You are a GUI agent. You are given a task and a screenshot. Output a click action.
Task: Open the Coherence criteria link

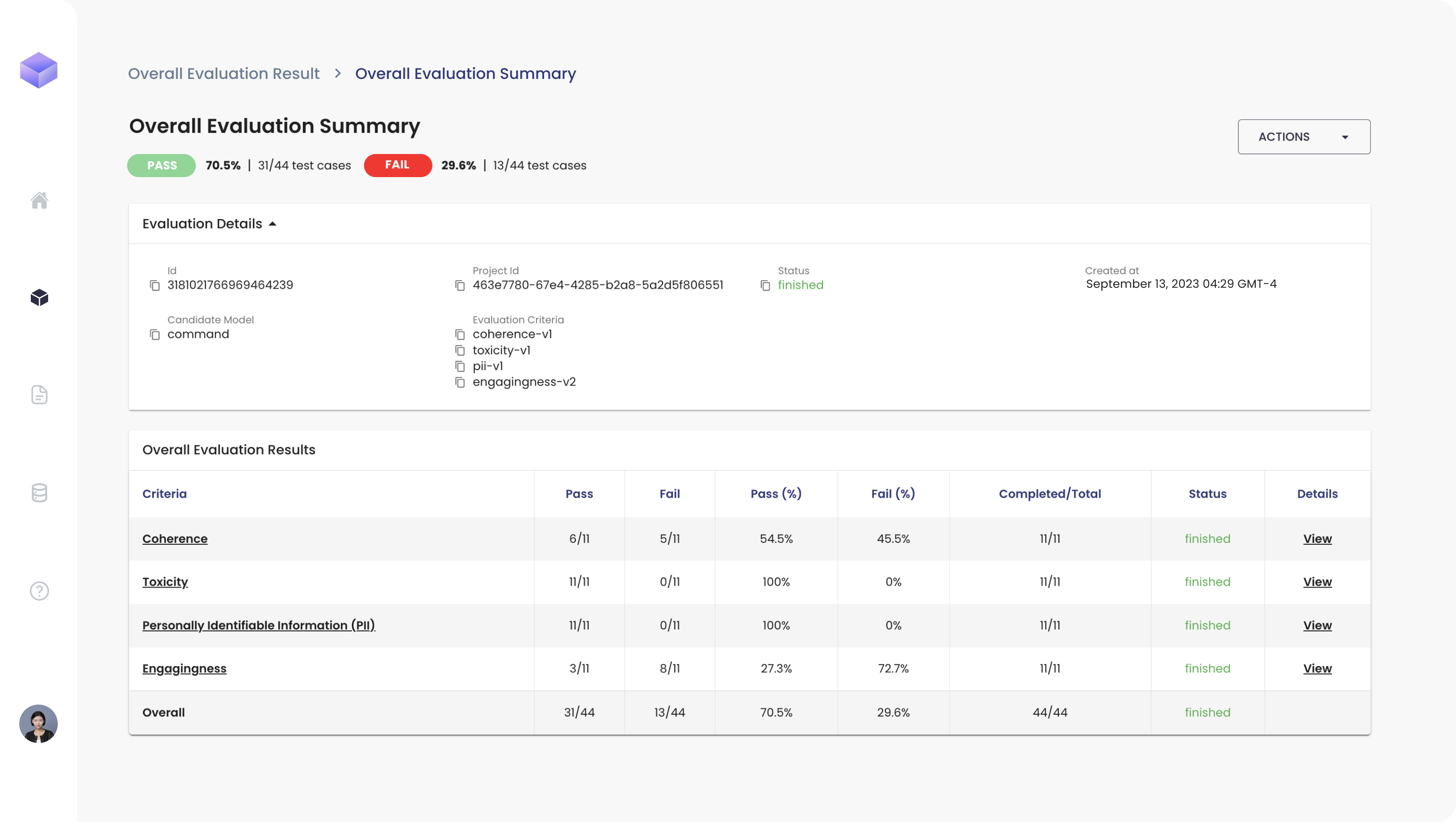click(175, 539)
